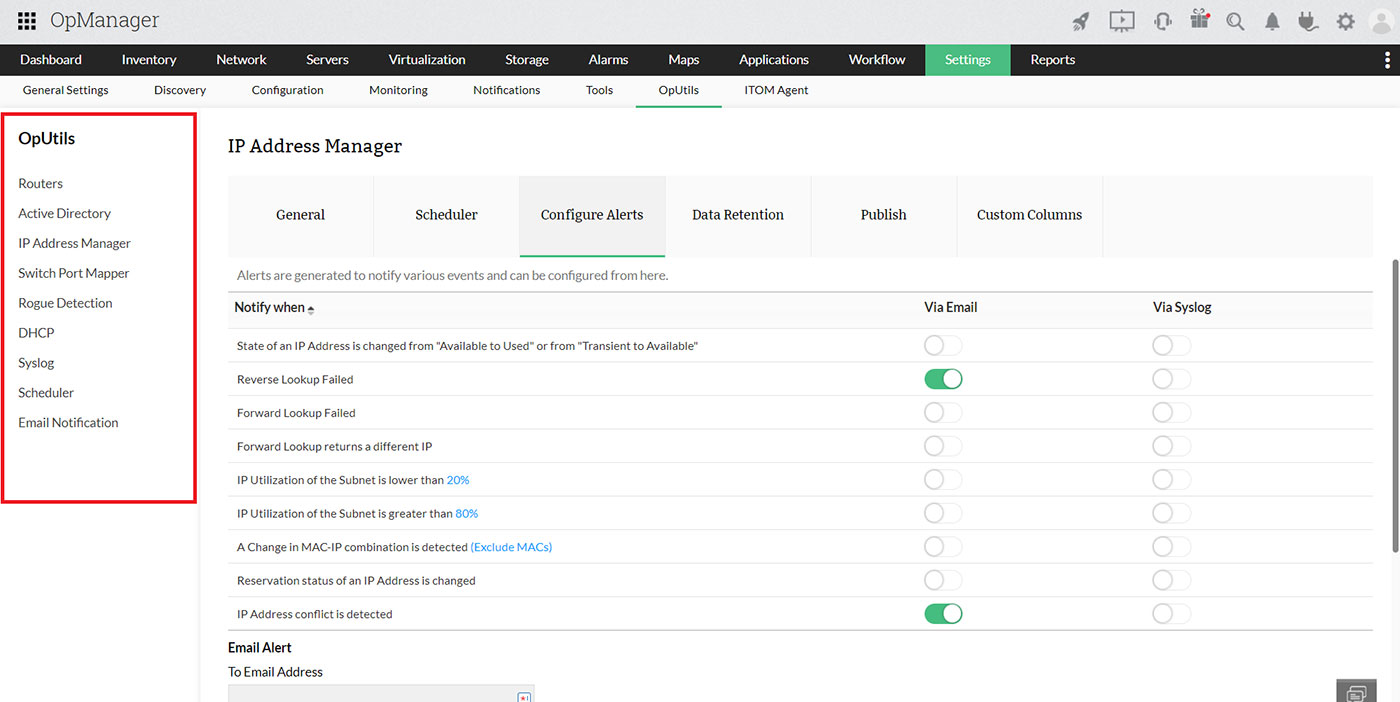Click the rocket quick-start icon

pos(1080,21)
